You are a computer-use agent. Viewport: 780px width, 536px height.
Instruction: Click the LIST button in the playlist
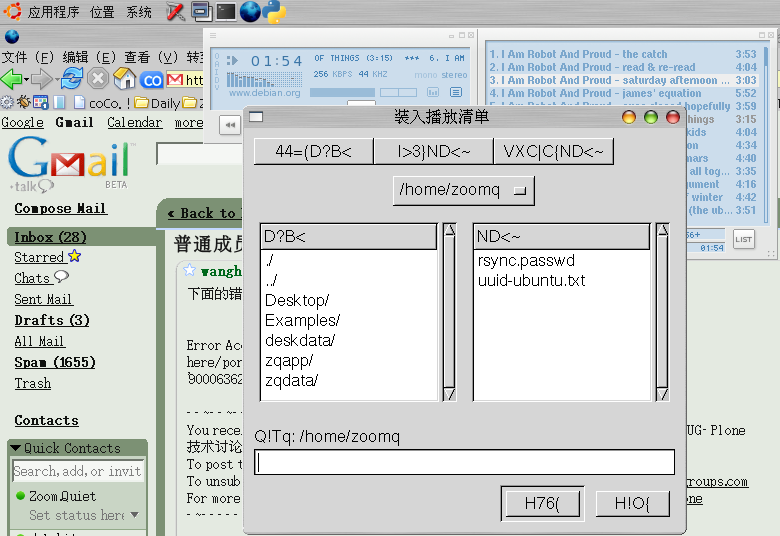point(743,238)
